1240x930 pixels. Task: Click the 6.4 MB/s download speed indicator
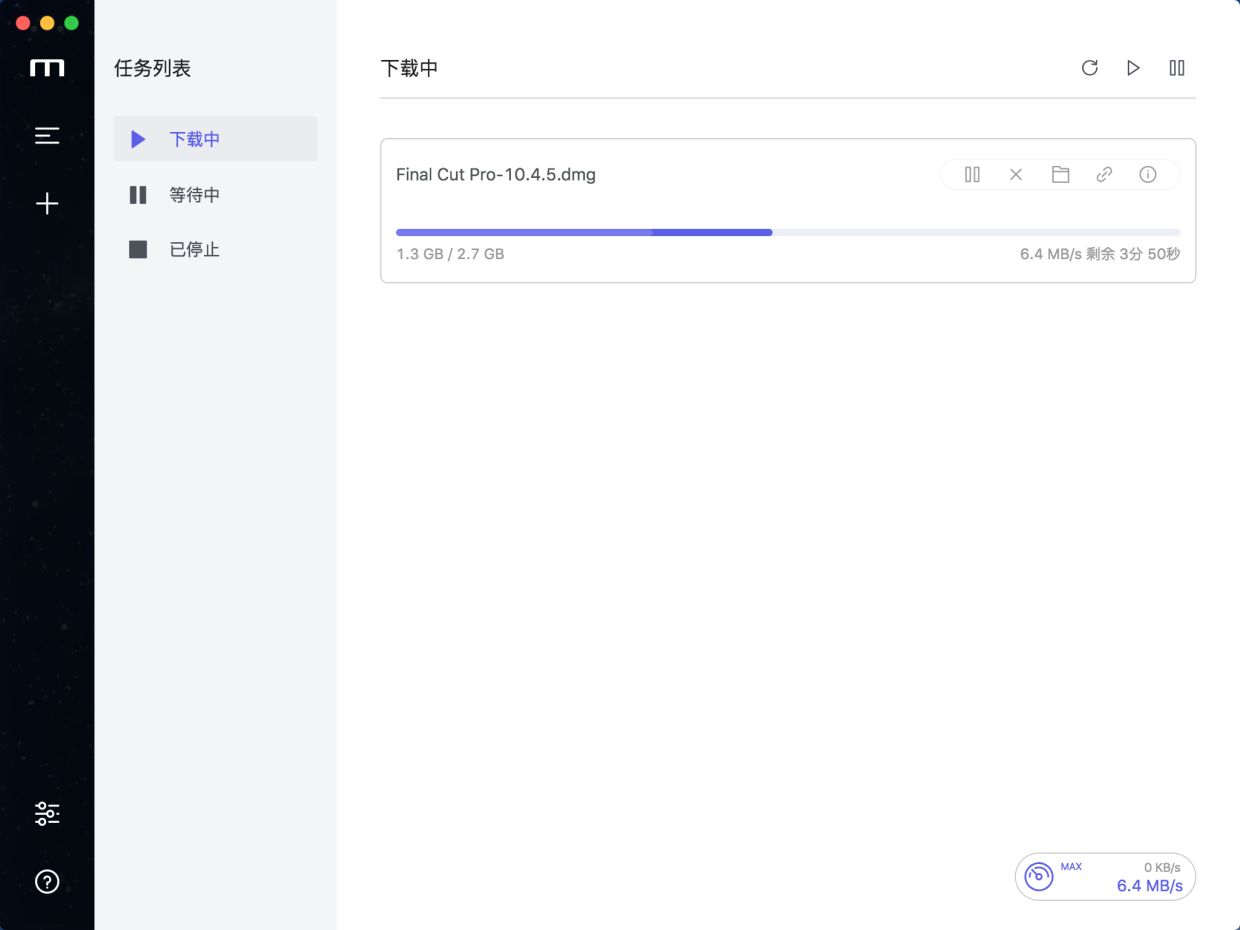(1150, 886)
